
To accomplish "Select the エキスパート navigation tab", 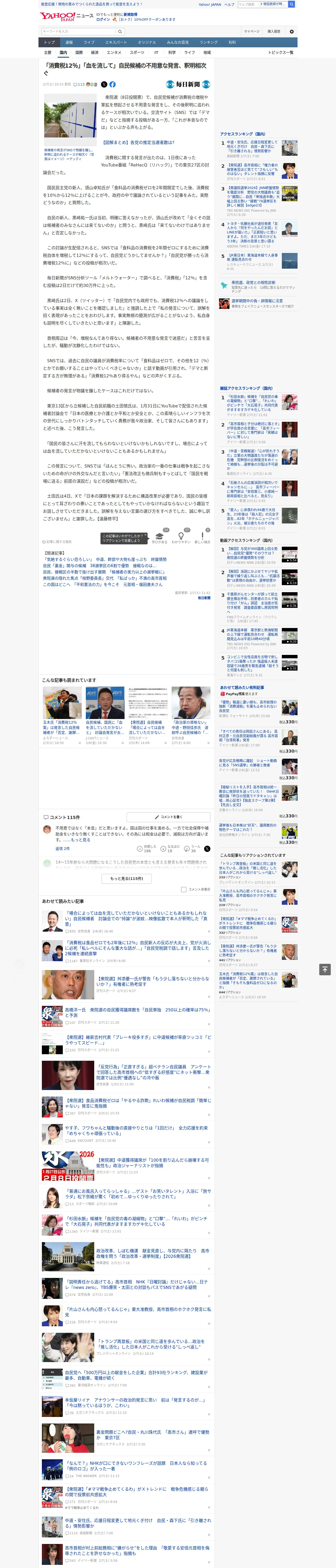I will point(116,43).
